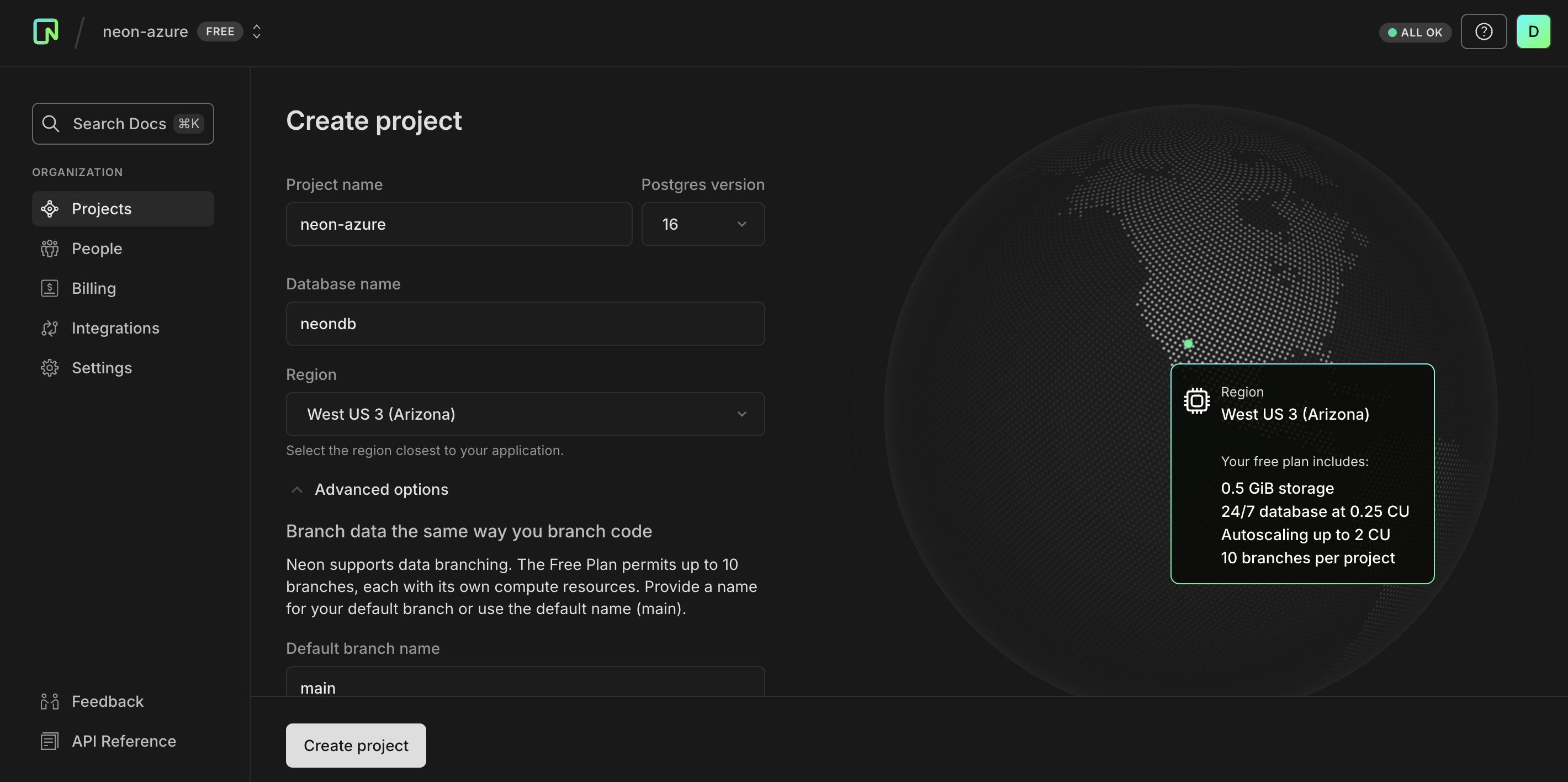1568x782 pixels.
Task: Click the green region dot on globe
Action: click(1188, 344)
